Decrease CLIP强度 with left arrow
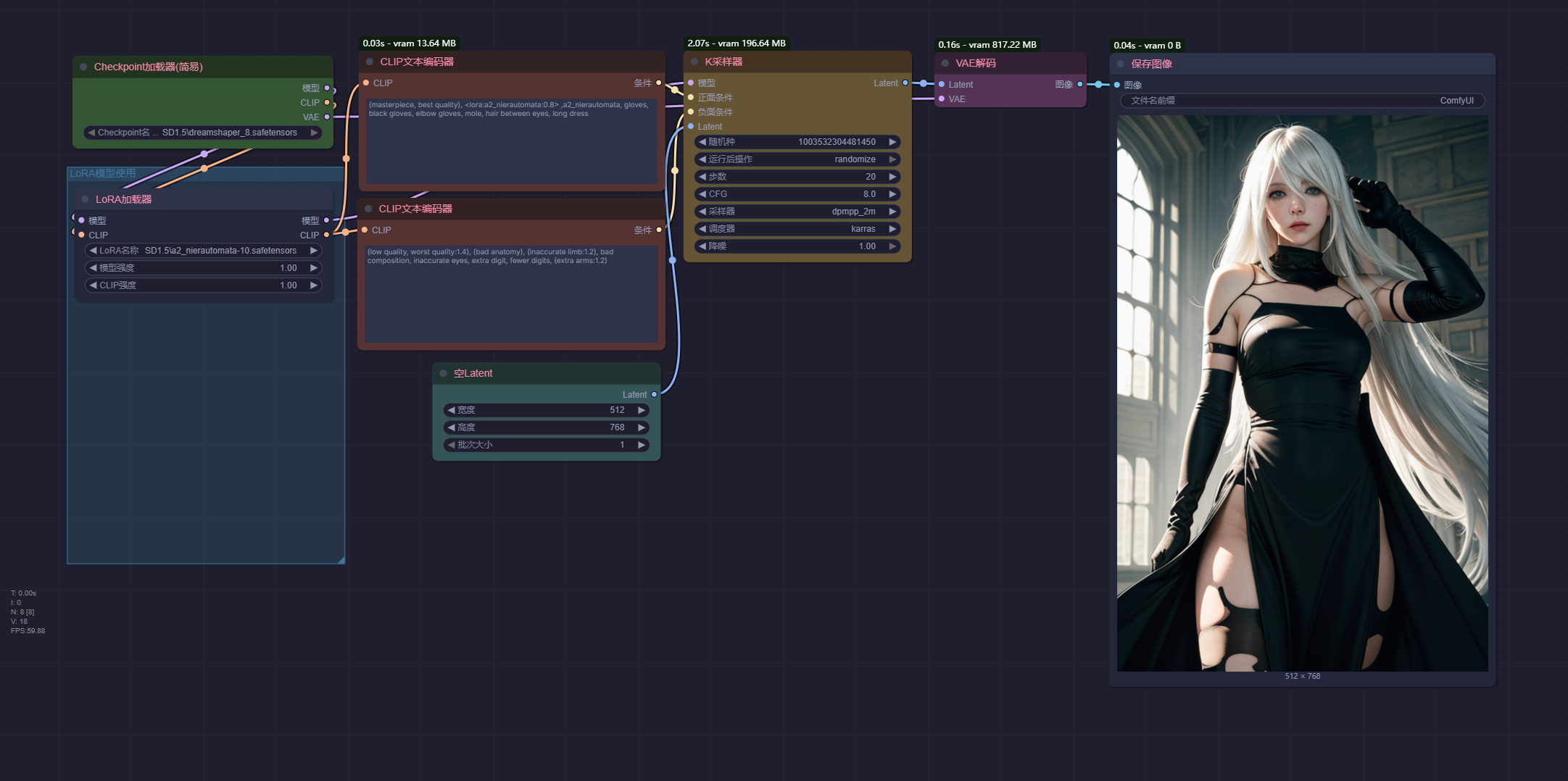This screenshot has width=1568, height=781. pyautogui.click(x=93, y=285)
